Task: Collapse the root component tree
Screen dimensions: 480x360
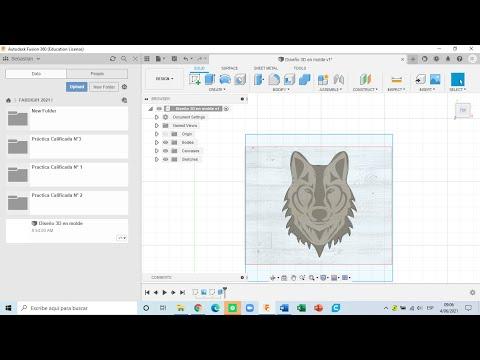Action: pyautogui.click(x=151, y=109)
